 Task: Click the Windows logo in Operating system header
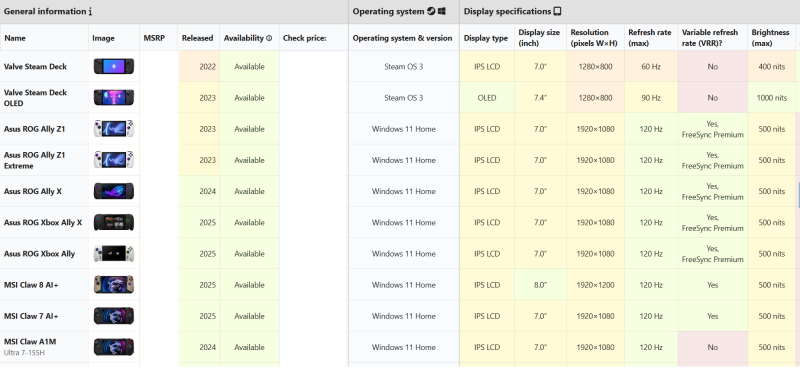pos(442,11)
